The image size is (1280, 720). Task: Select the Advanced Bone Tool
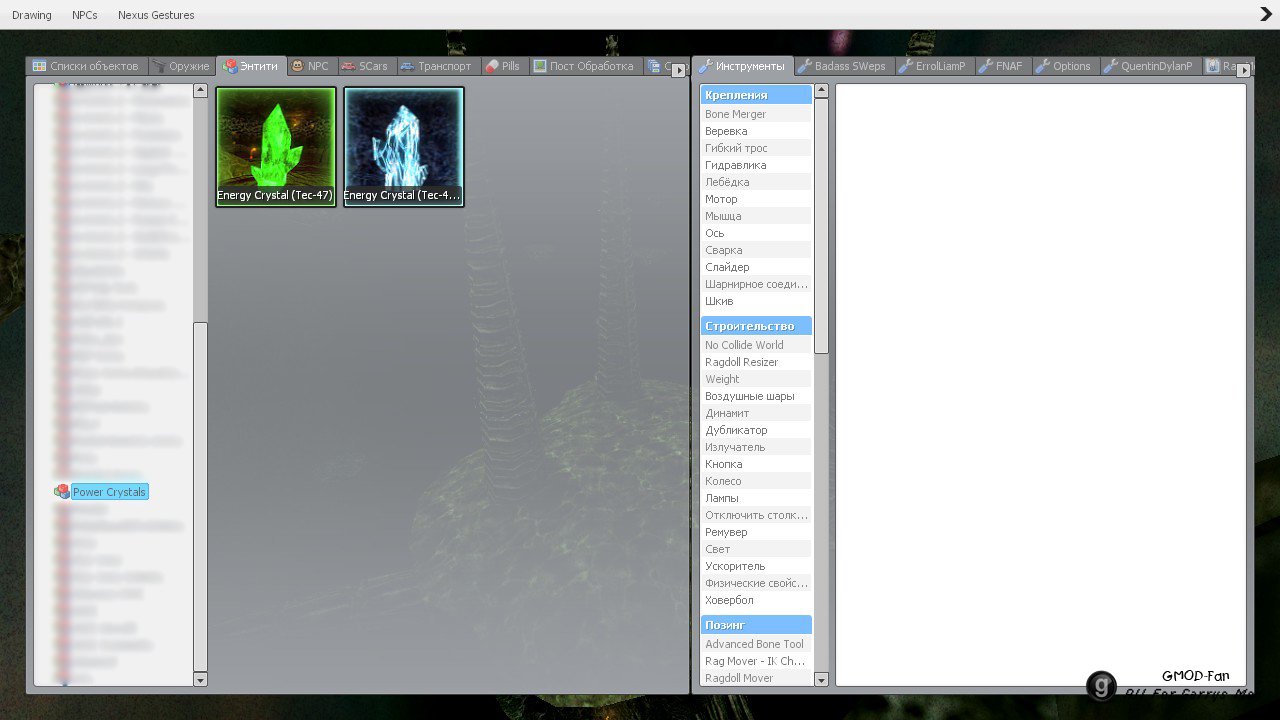click(757, 644)
